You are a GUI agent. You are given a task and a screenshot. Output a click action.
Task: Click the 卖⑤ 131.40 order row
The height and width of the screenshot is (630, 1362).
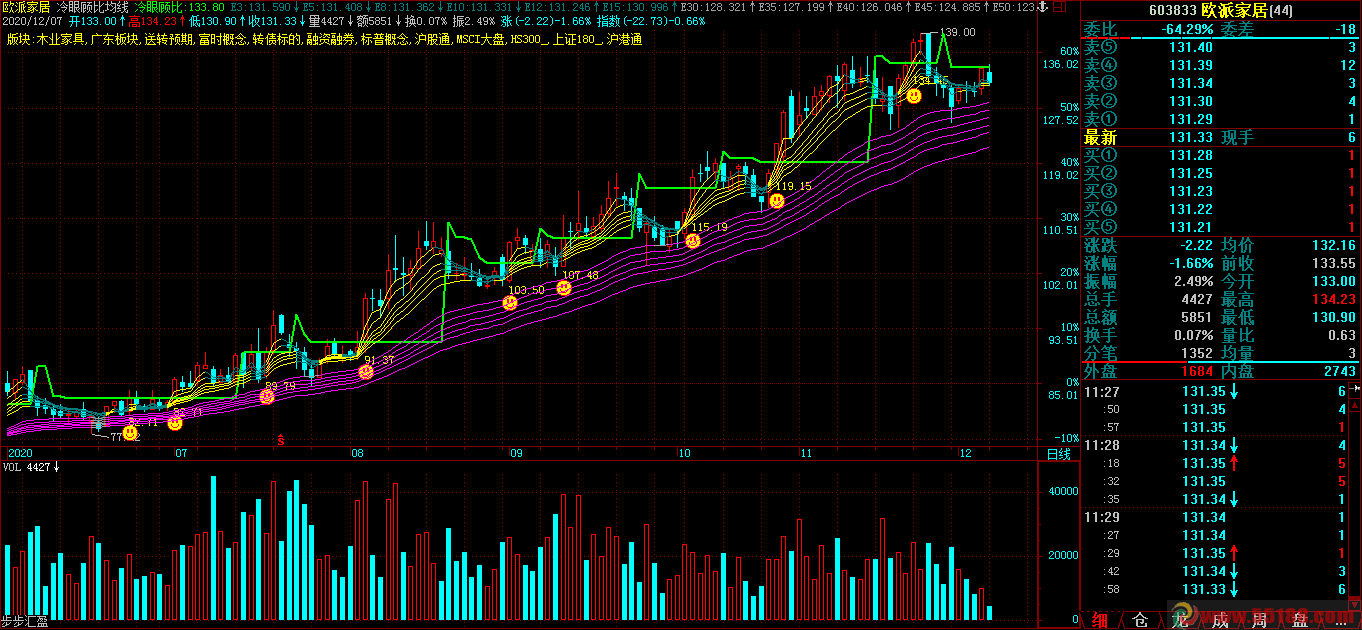(x=1221, y=47)
